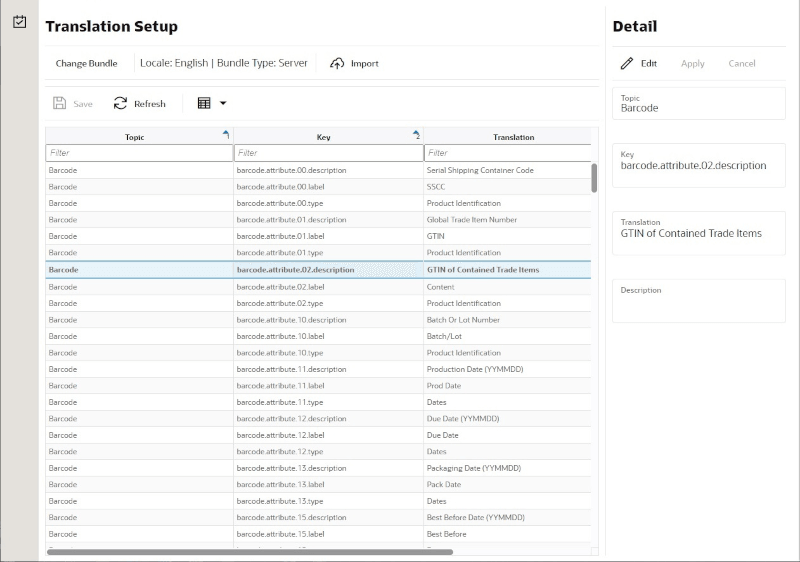This screenshot has width=800, height=562.
Task: Focus the Key filter field
Action: [329, 152]
